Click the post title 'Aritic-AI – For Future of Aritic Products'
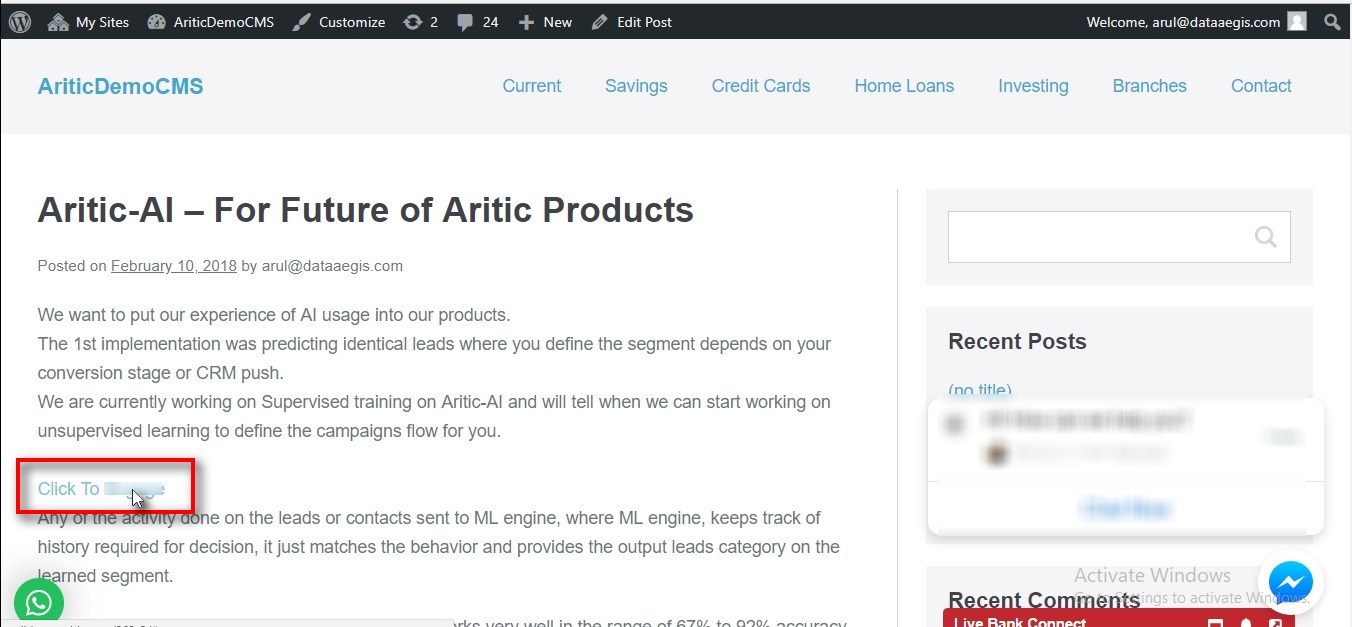The height and width of the screenshot is (627, 1352). 365,210
